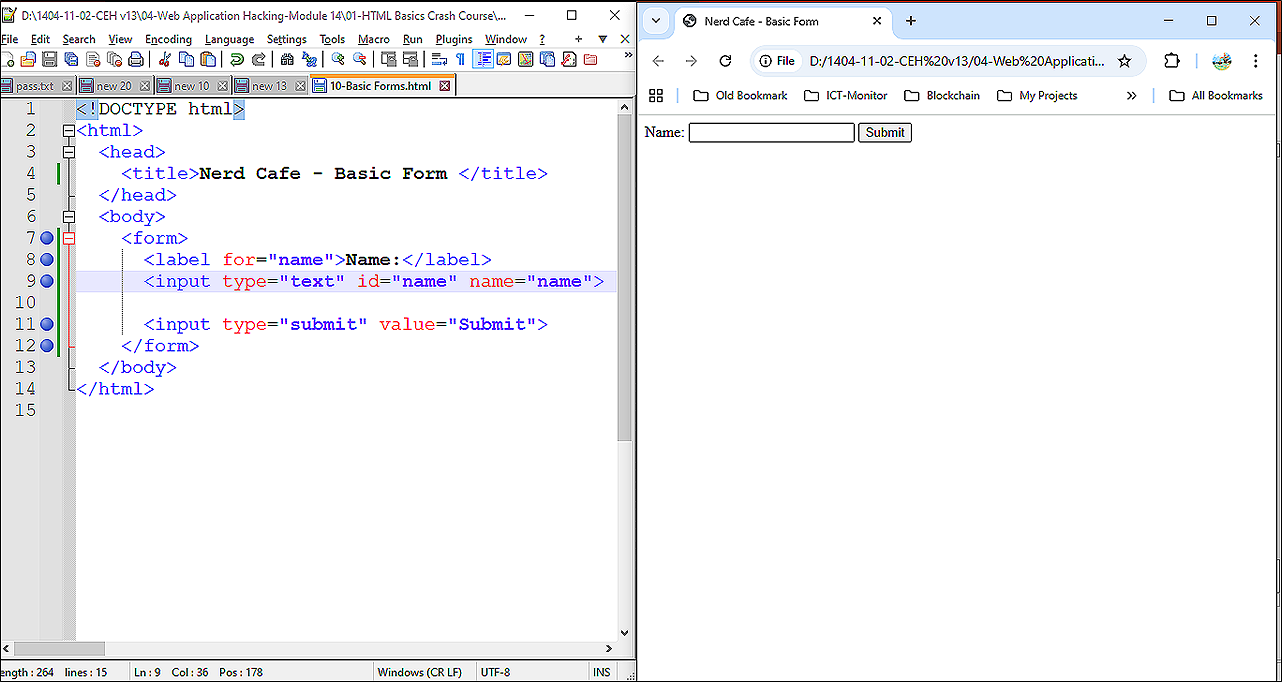Reload the Nerd Cafe page in Chrome
The height and width of the screenshot is (682, 1282).
(725, 61)
